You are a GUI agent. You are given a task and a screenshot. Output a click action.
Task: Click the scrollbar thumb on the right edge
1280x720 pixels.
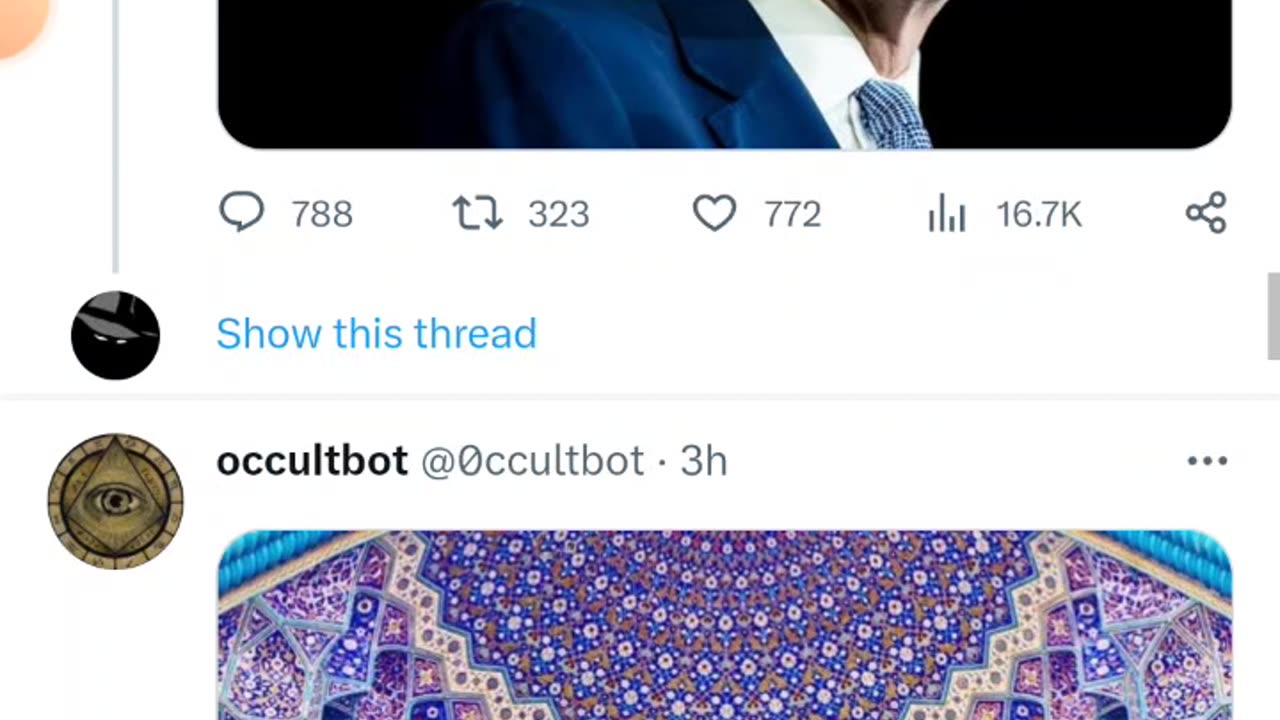(1273, 315)
